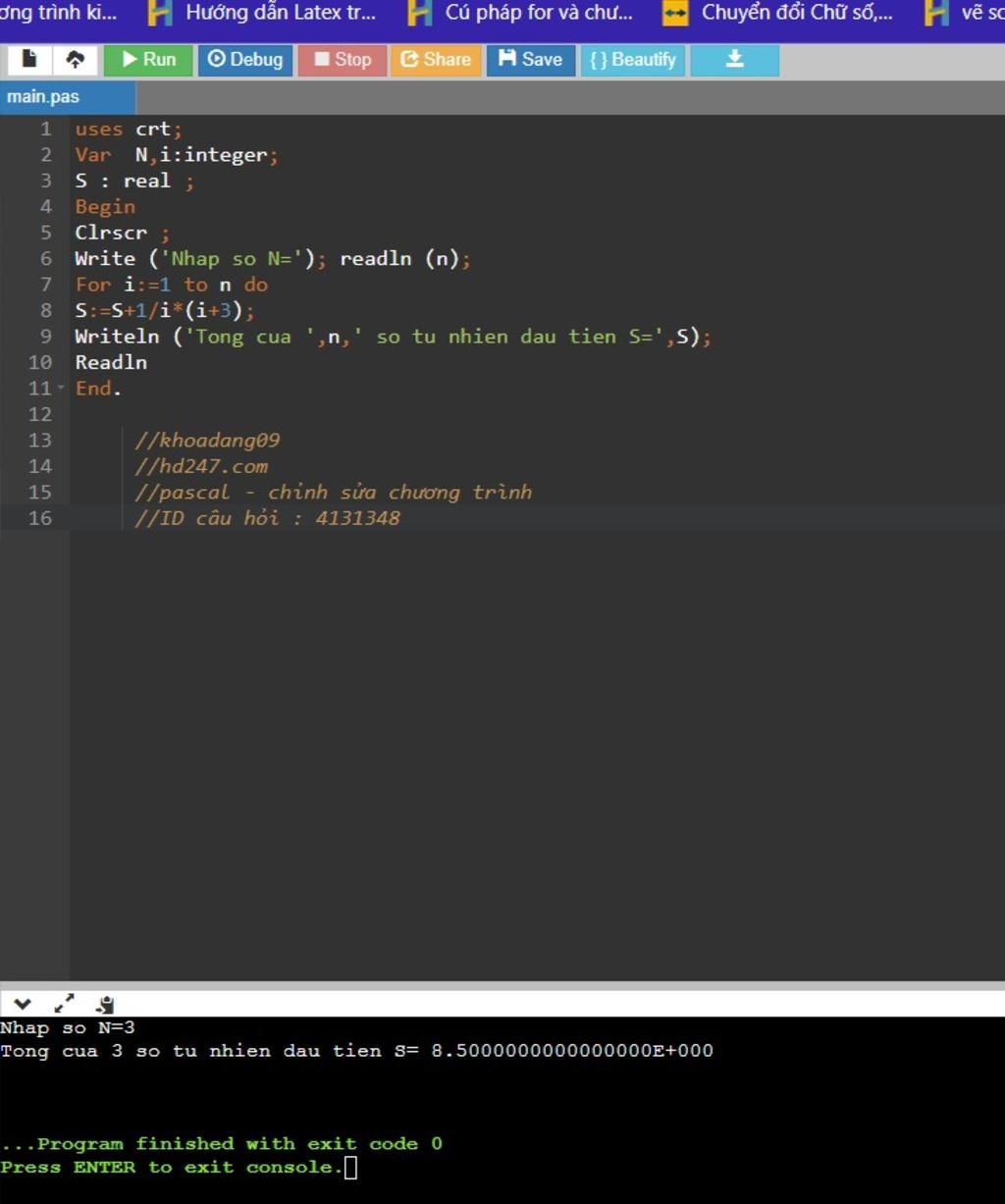
Task: Share the code via Share button
Action: (436, 60)
